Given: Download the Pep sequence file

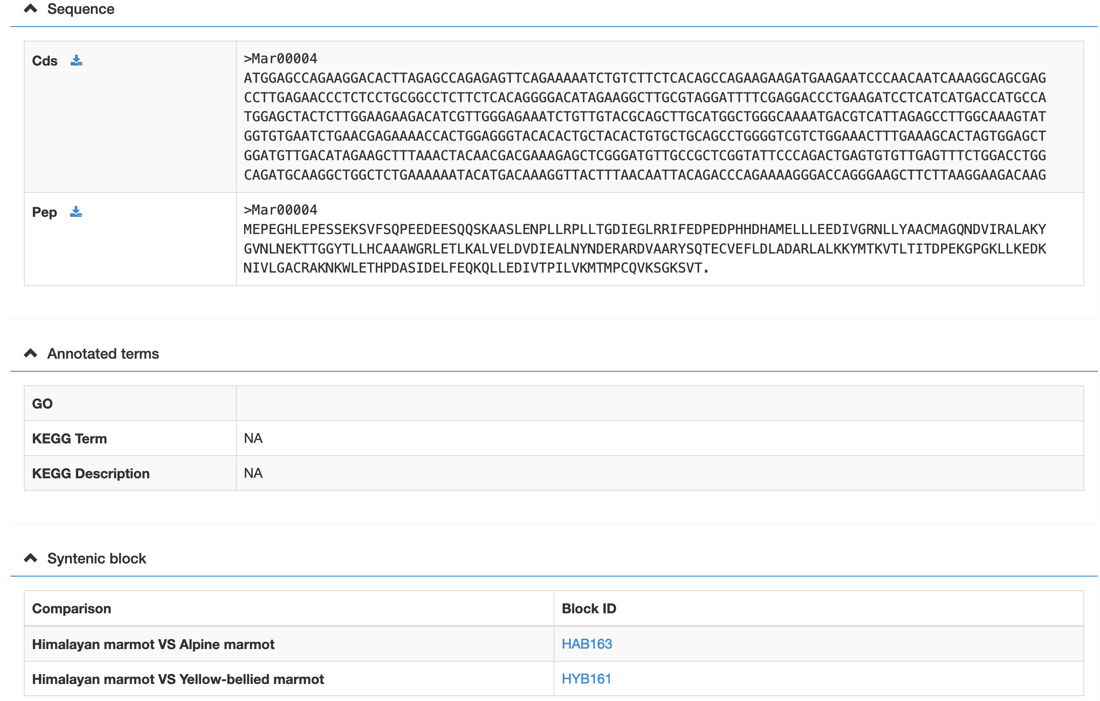Looking at the screenshot, I should (x=76, y=212).
